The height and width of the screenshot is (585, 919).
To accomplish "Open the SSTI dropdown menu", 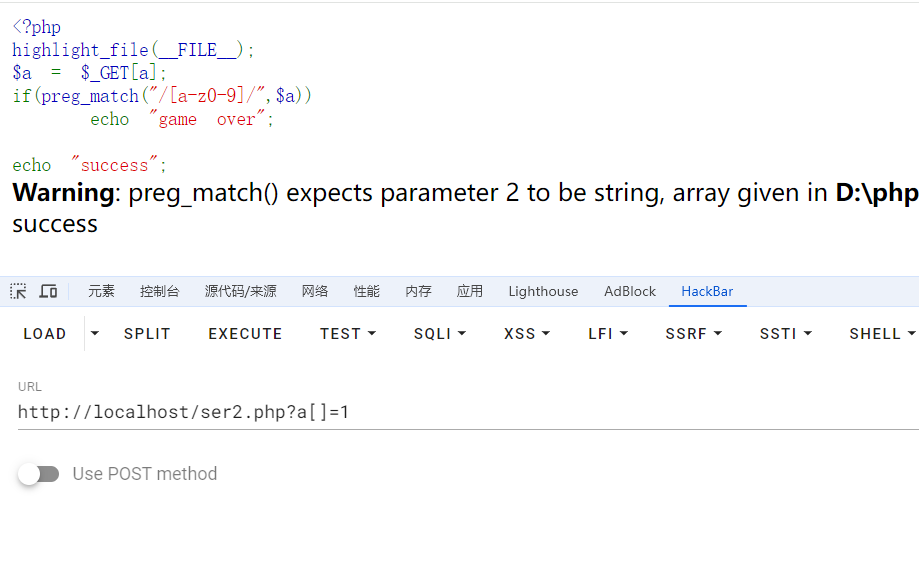I will pos(785,334).
